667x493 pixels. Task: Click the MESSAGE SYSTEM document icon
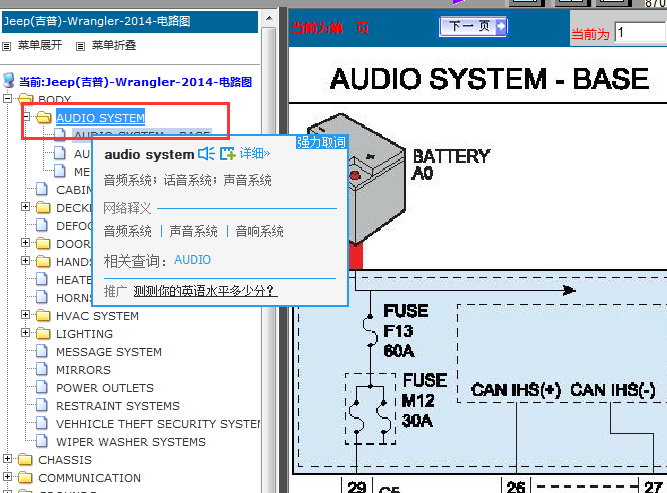[42, 352]
